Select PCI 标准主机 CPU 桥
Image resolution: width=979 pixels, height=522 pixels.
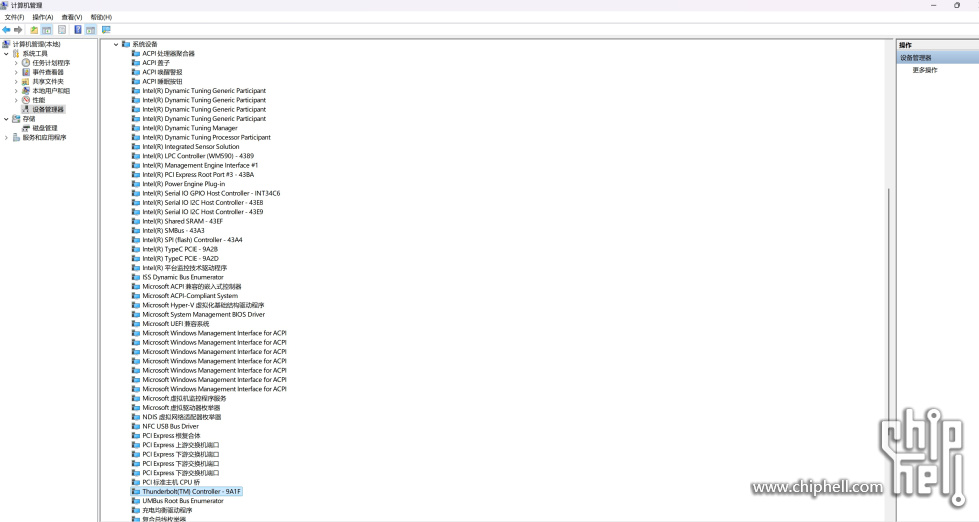[x=171, y=483]
